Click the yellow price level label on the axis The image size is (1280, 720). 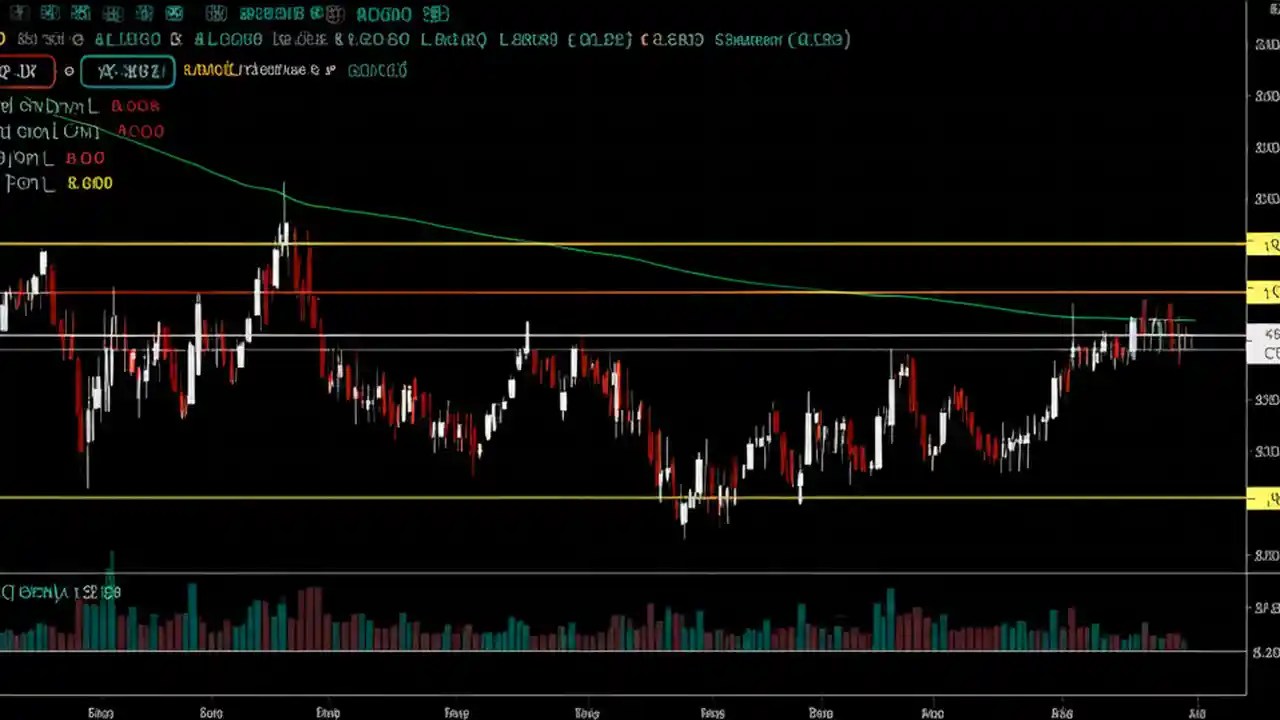point(1262,243)
